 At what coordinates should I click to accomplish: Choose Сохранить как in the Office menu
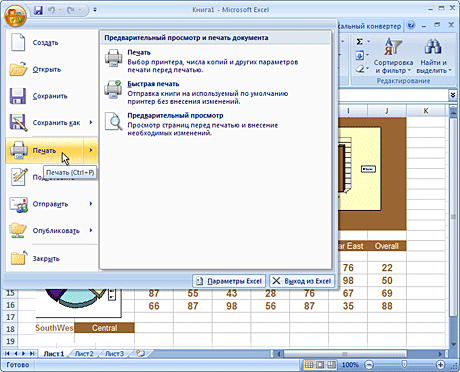(45, 123)
